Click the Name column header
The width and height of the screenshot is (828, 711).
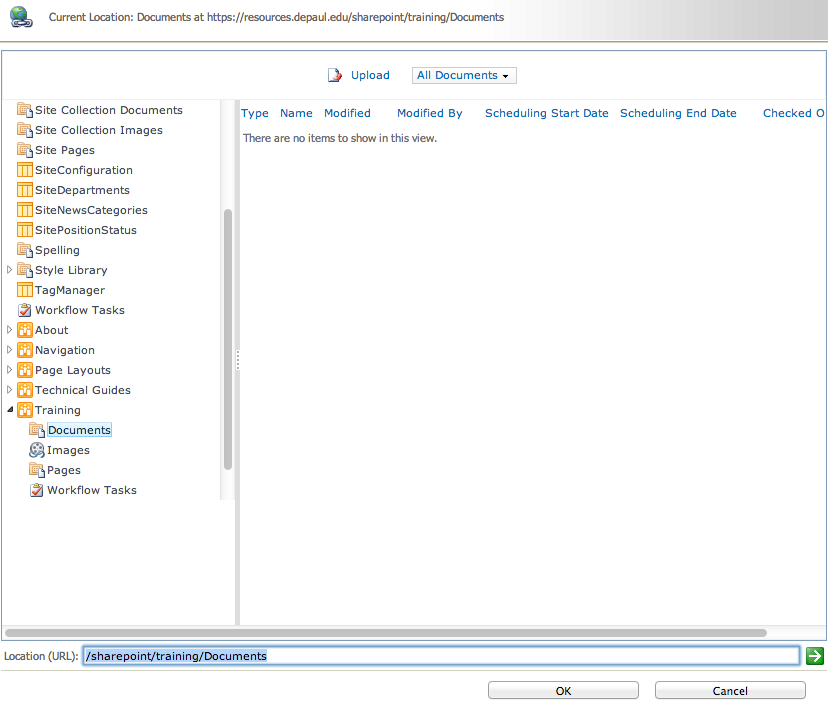296,113
